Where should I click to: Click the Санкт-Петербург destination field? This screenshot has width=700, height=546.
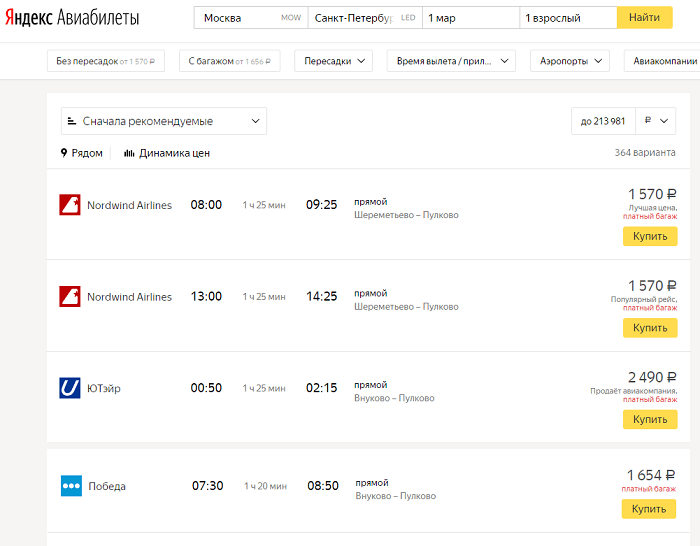tap(365, 18)
